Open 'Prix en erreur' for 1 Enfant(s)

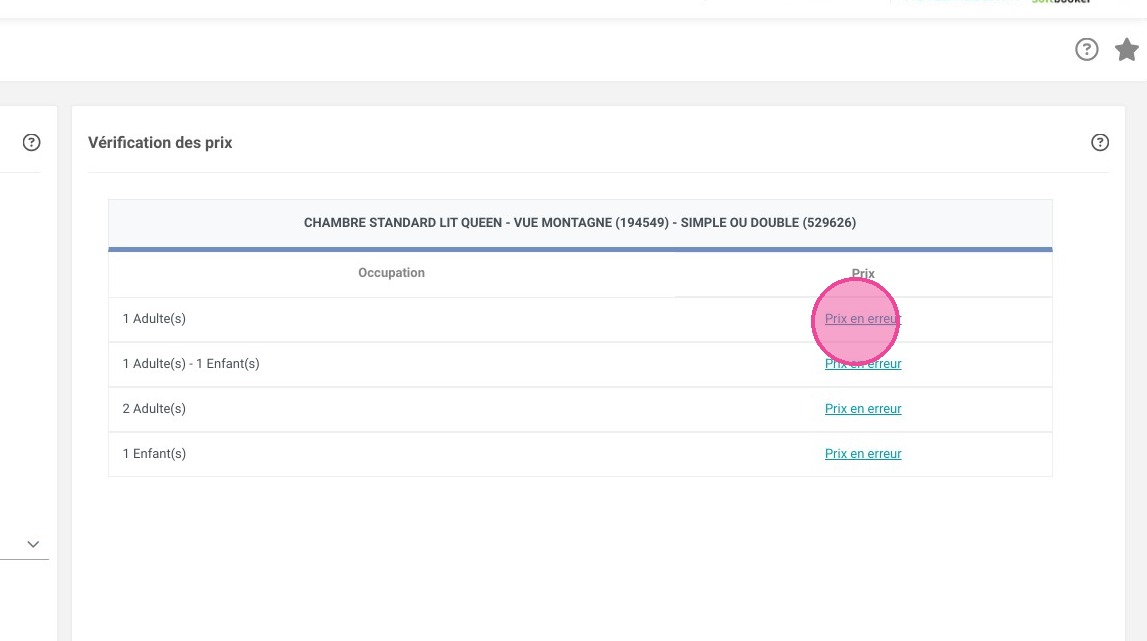[862, 454]
